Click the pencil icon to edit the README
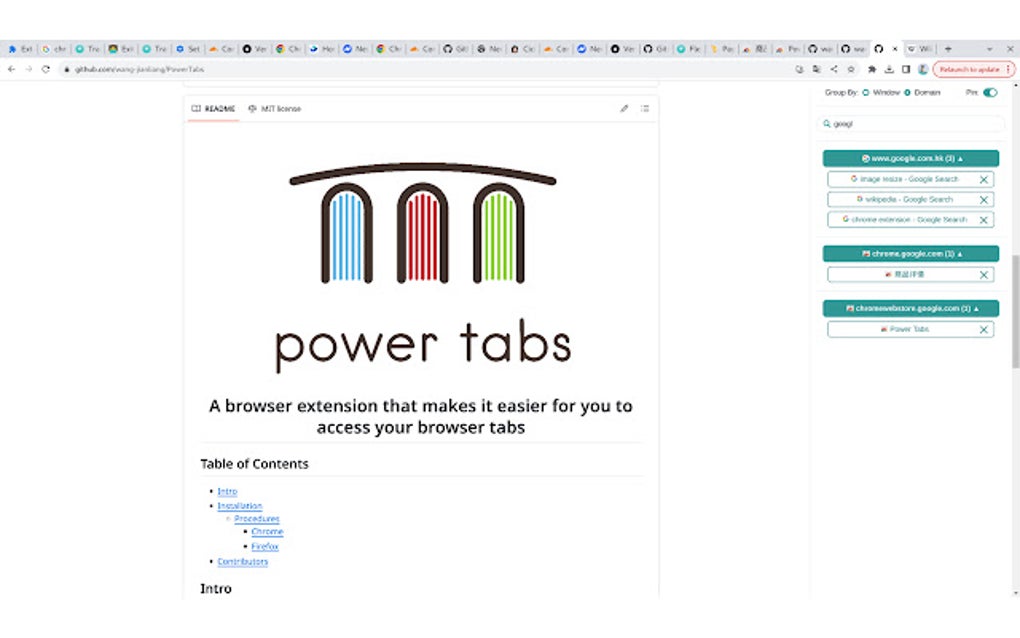This screenshot has width=1020, height=638. pos(624,108)
